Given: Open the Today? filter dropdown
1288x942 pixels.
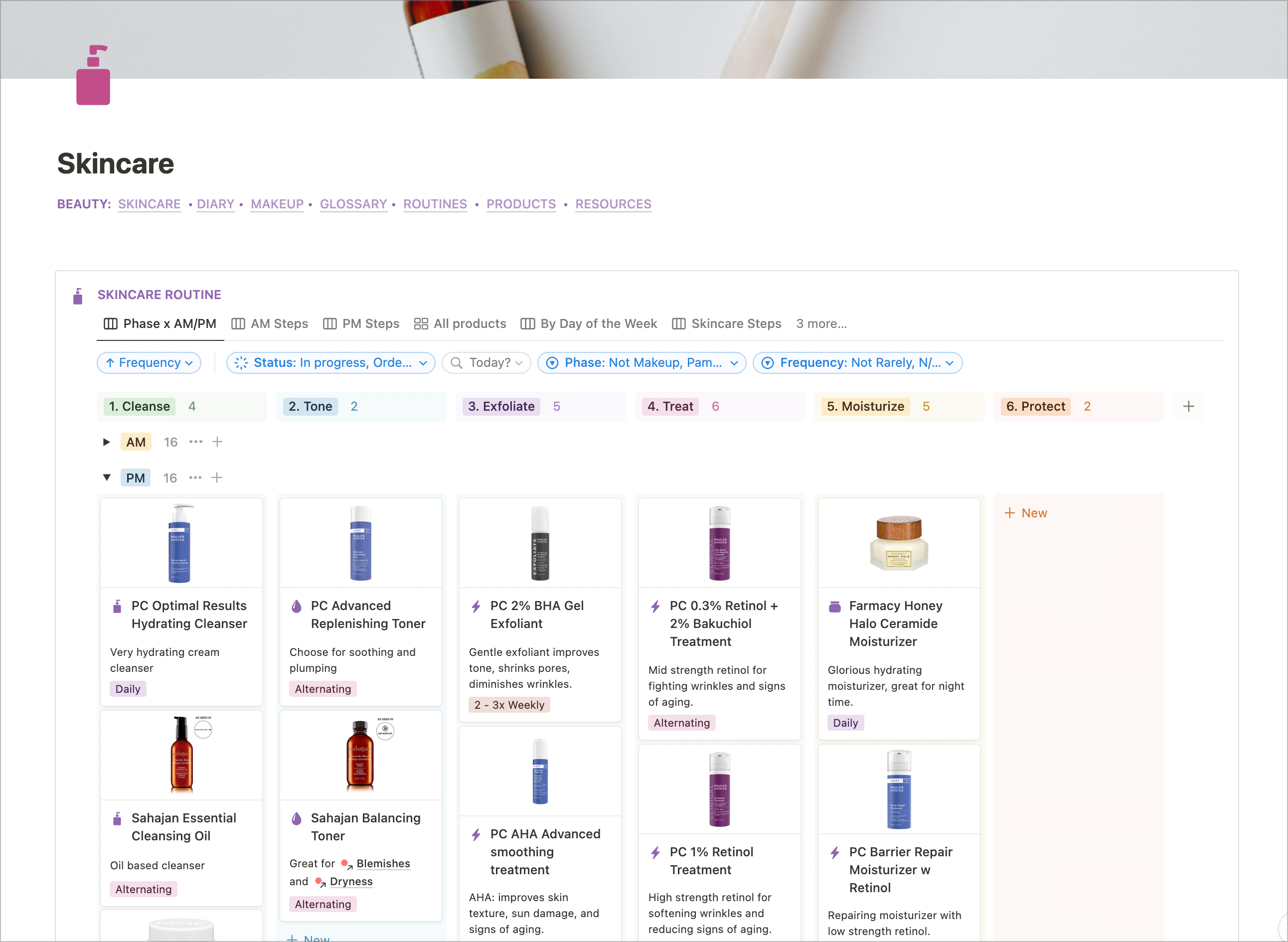Looking at the screenshot, I should [x=486, y=363].
